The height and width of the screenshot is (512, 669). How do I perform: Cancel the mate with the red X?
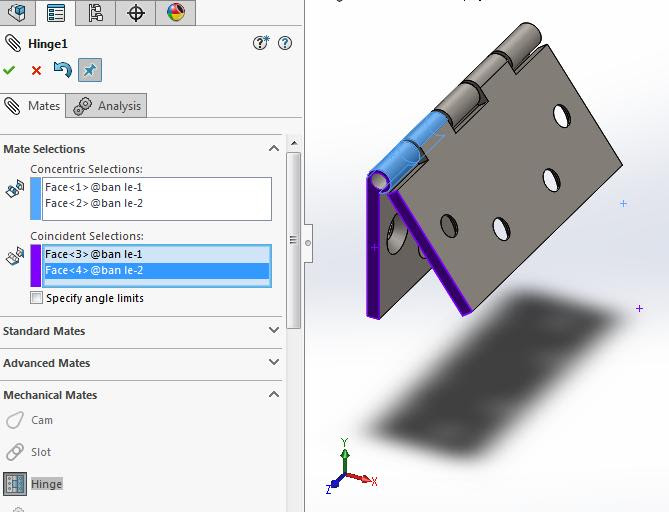[36, 70]
